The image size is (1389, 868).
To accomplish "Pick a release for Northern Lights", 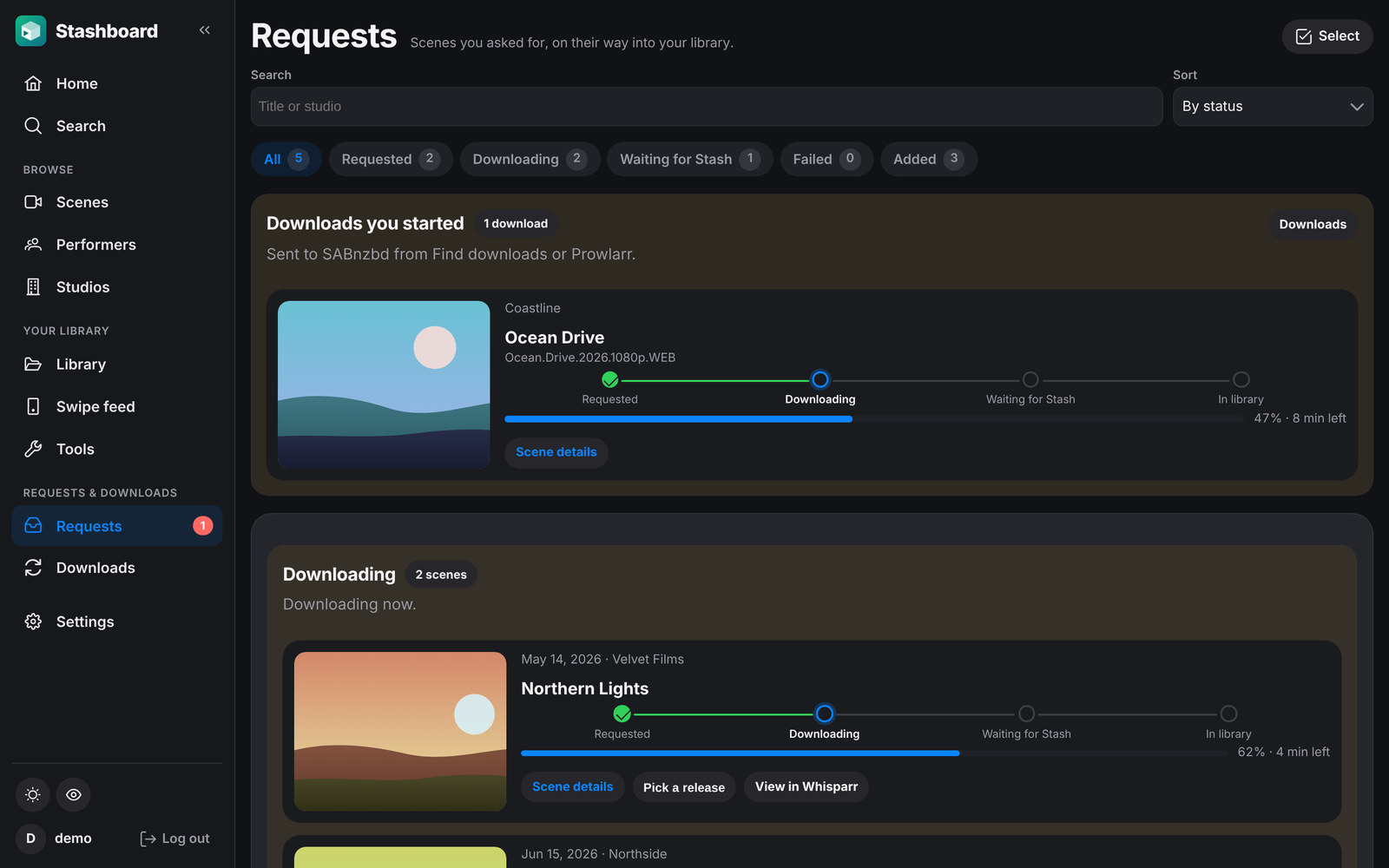I will click(684, 787).
